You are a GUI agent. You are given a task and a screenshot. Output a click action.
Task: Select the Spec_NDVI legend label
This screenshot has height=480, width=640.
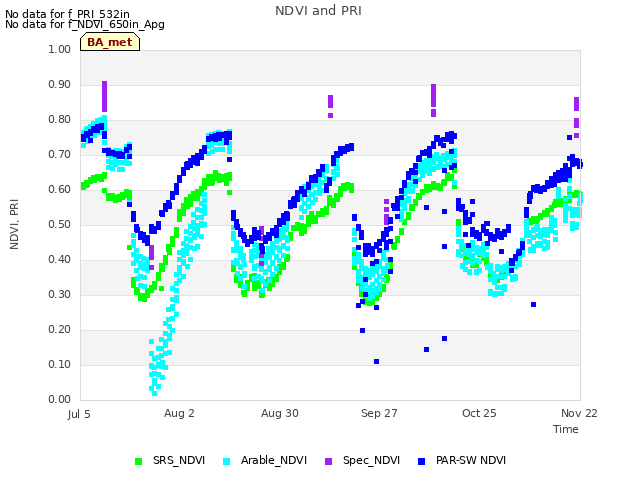371,460
